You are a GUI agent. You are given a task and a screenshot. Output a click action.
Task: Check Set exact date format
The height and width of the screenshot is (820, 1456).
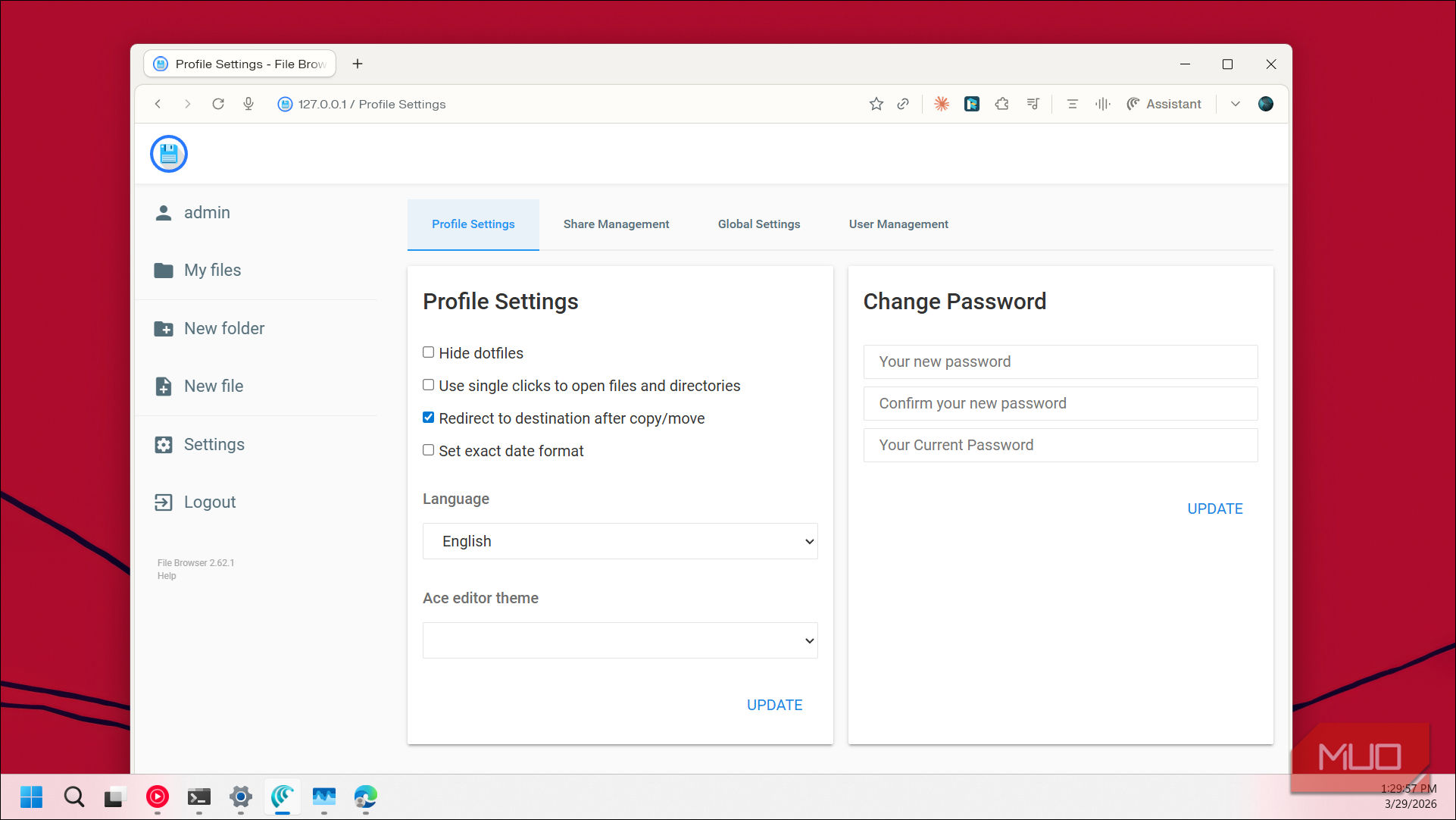click(x=429, y=450)
